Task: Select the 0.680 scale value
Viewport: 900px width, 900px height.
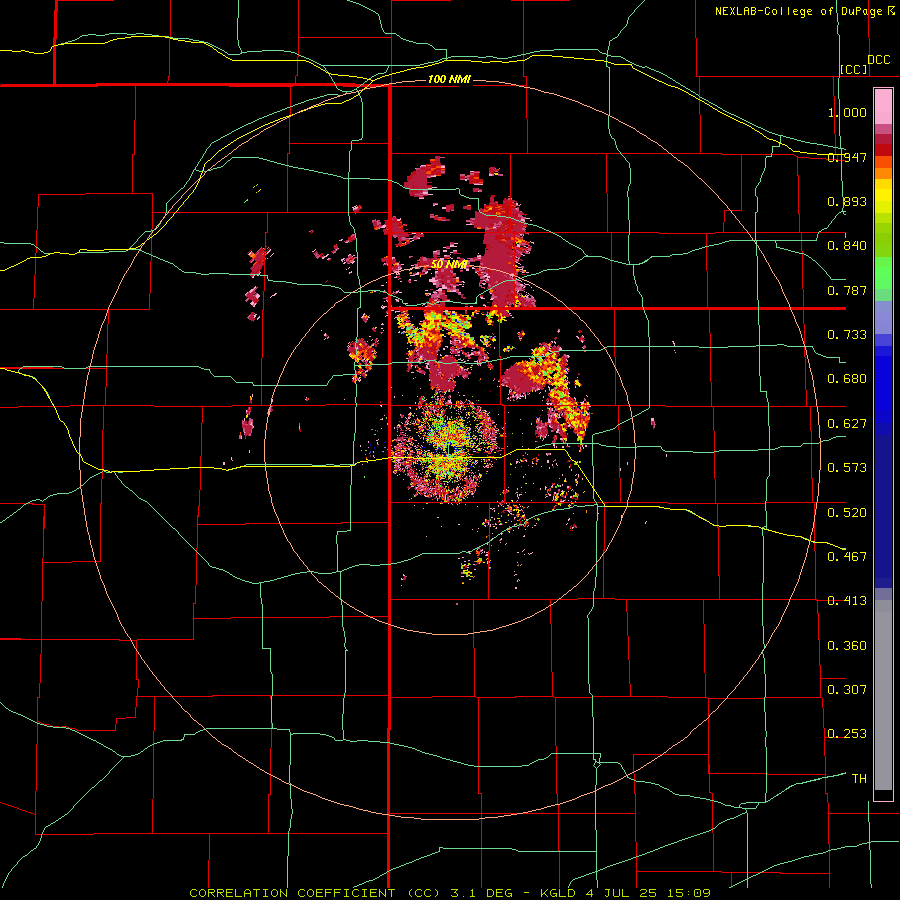Action: pyautogui.click(x=847, y=379)
